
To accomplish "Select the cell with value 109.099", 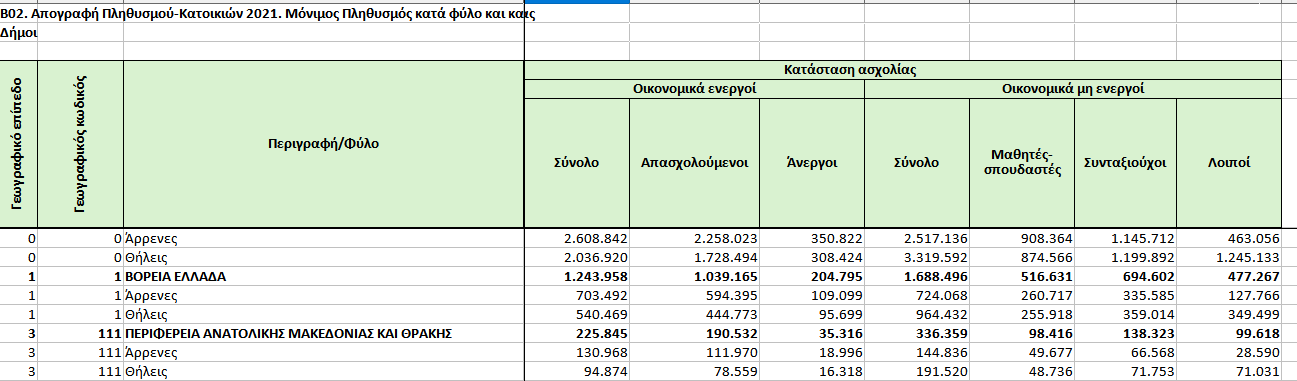I will (812, 296).
